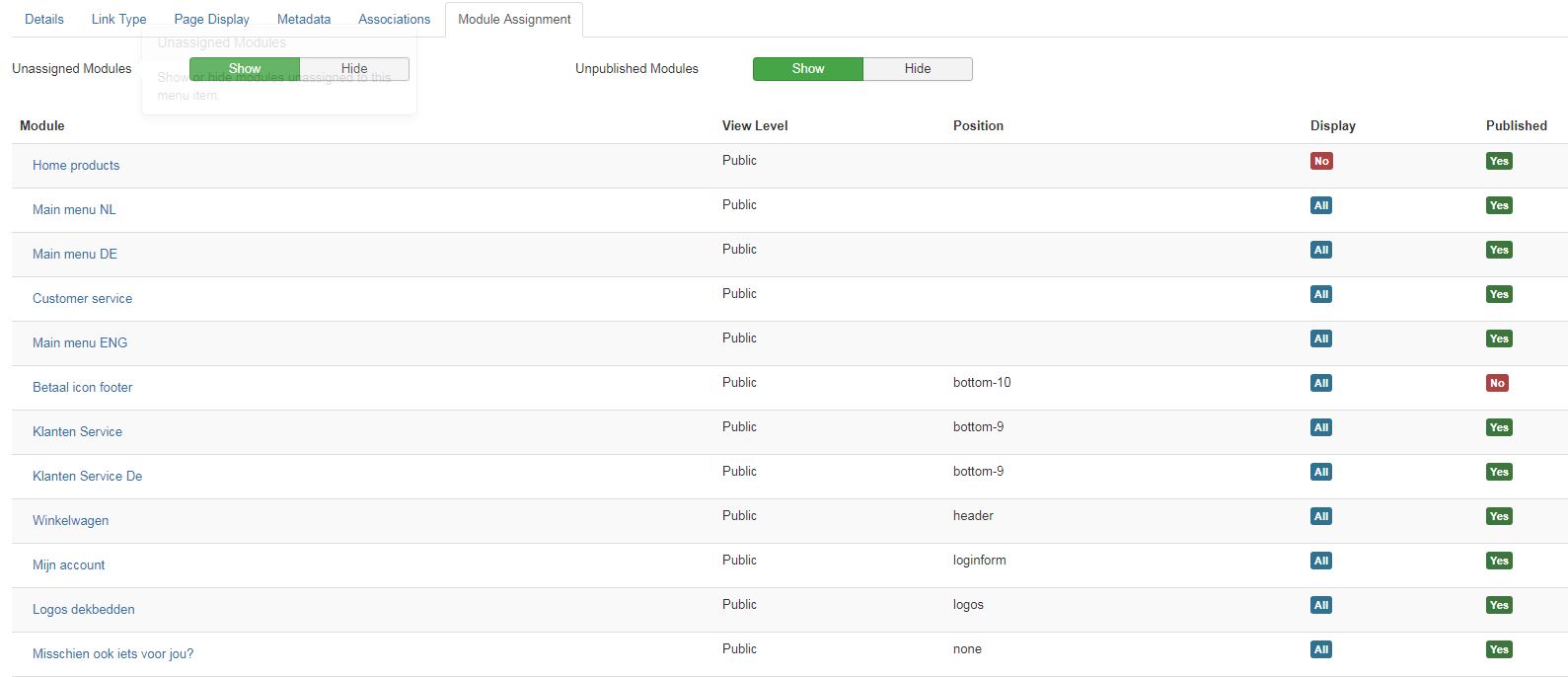
Task: Switch to the Link Type tab
Action: point(118,19)
